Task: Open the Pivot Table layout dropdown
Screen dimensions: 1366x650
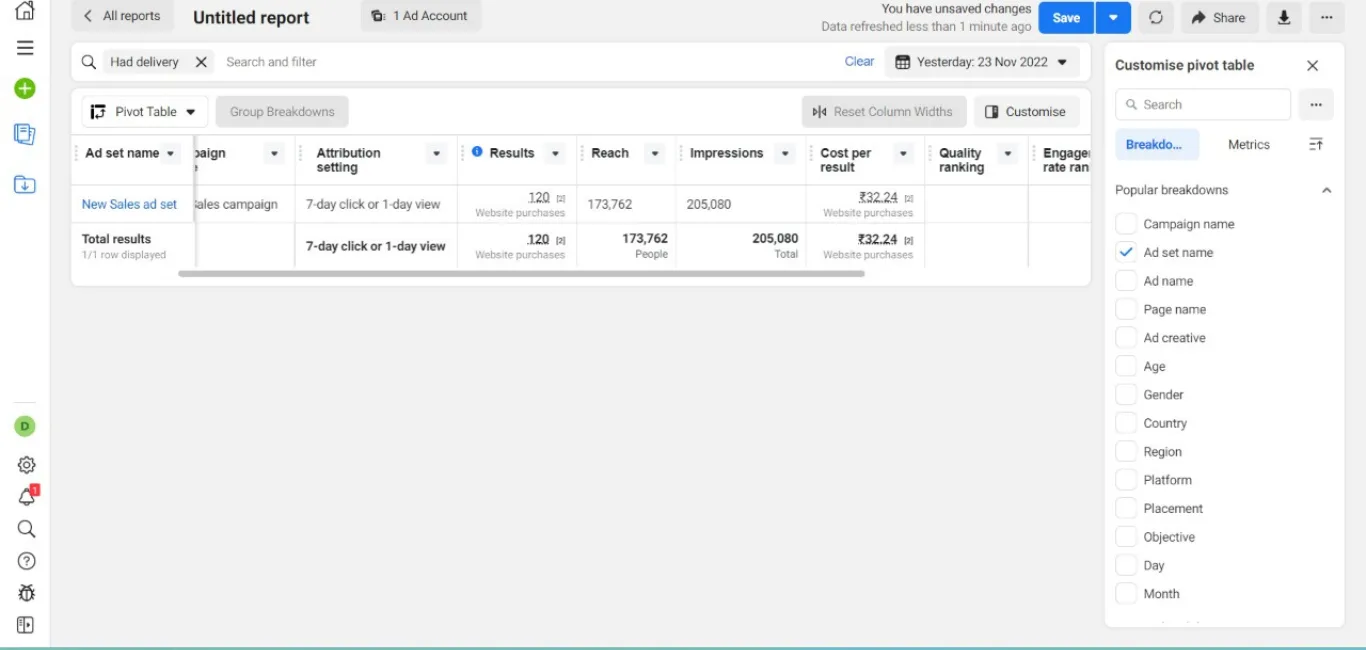Action: (145, 112)
